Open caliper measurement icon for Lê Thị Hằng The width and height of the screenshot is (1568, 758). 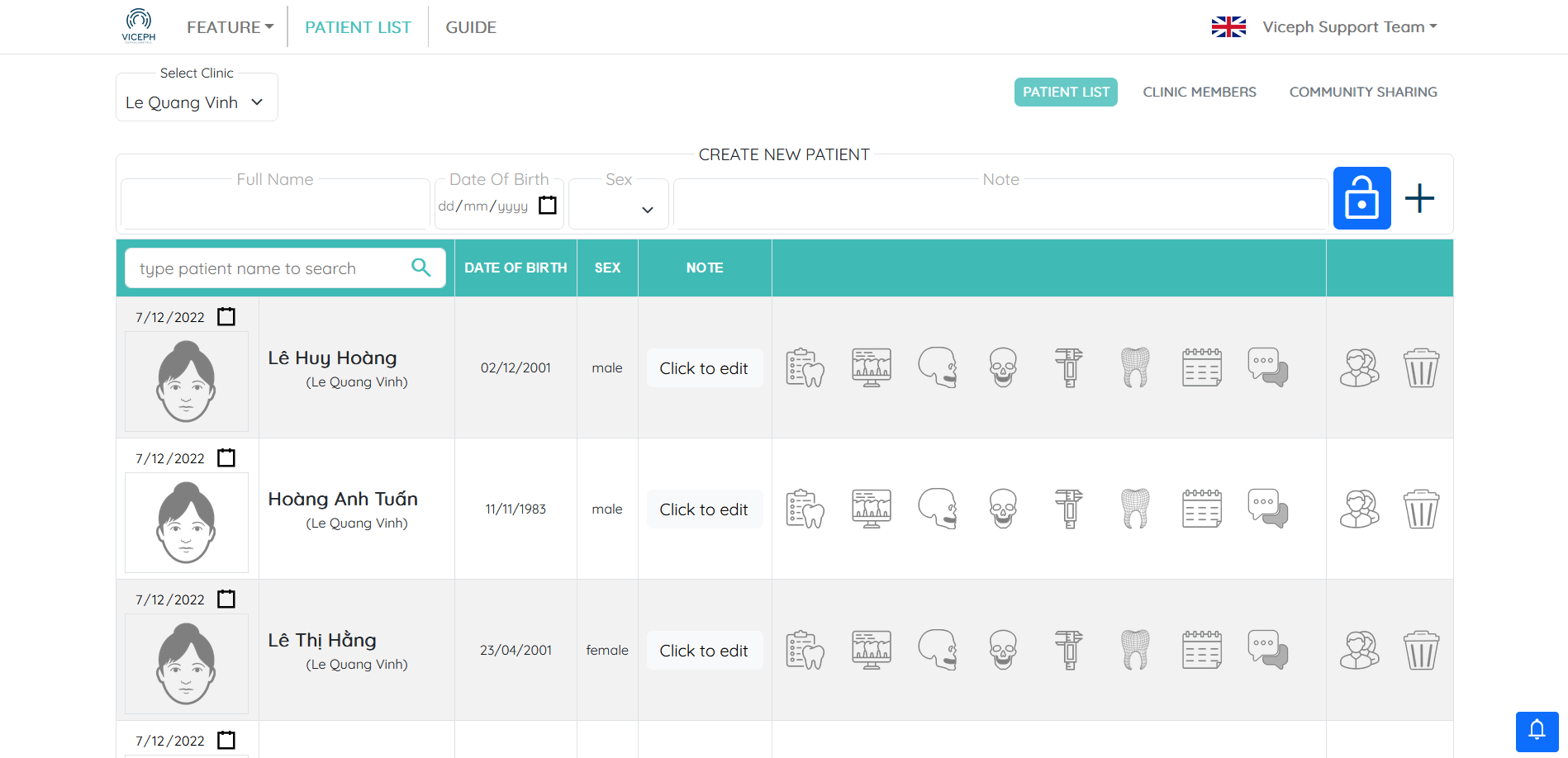(1069, 650)
